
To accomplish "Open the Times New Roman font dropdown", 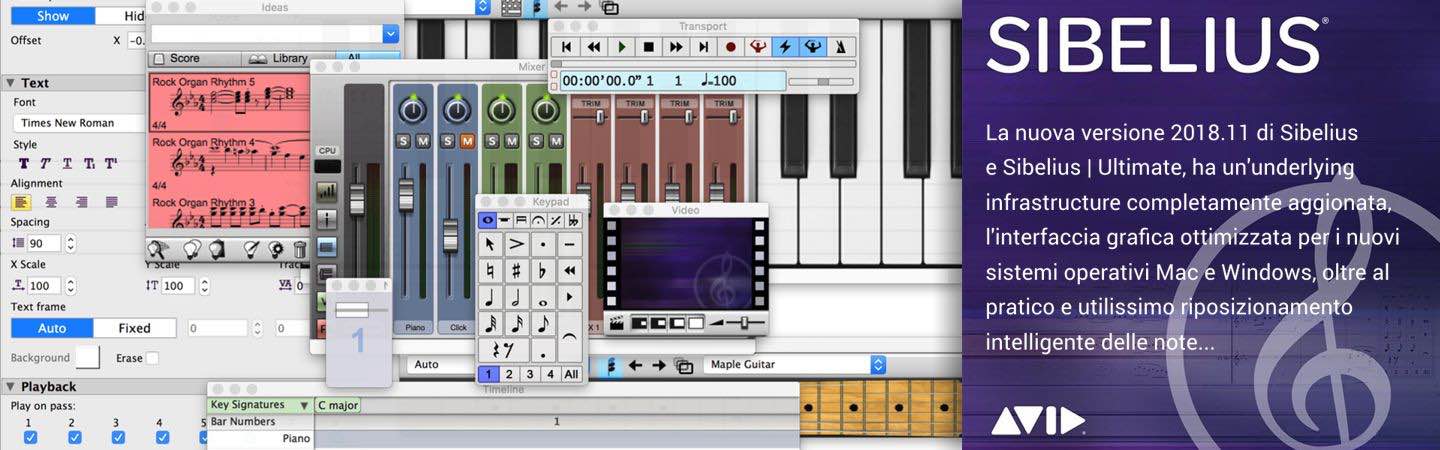I will pos(78,123).
